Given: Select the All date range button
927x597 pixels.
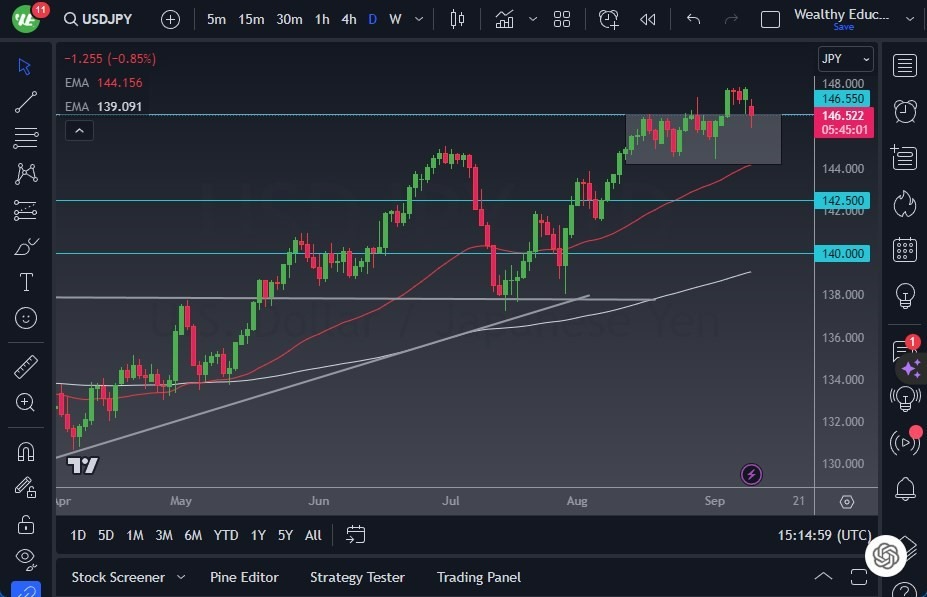Looking at the screenshot, I should 312,535.
